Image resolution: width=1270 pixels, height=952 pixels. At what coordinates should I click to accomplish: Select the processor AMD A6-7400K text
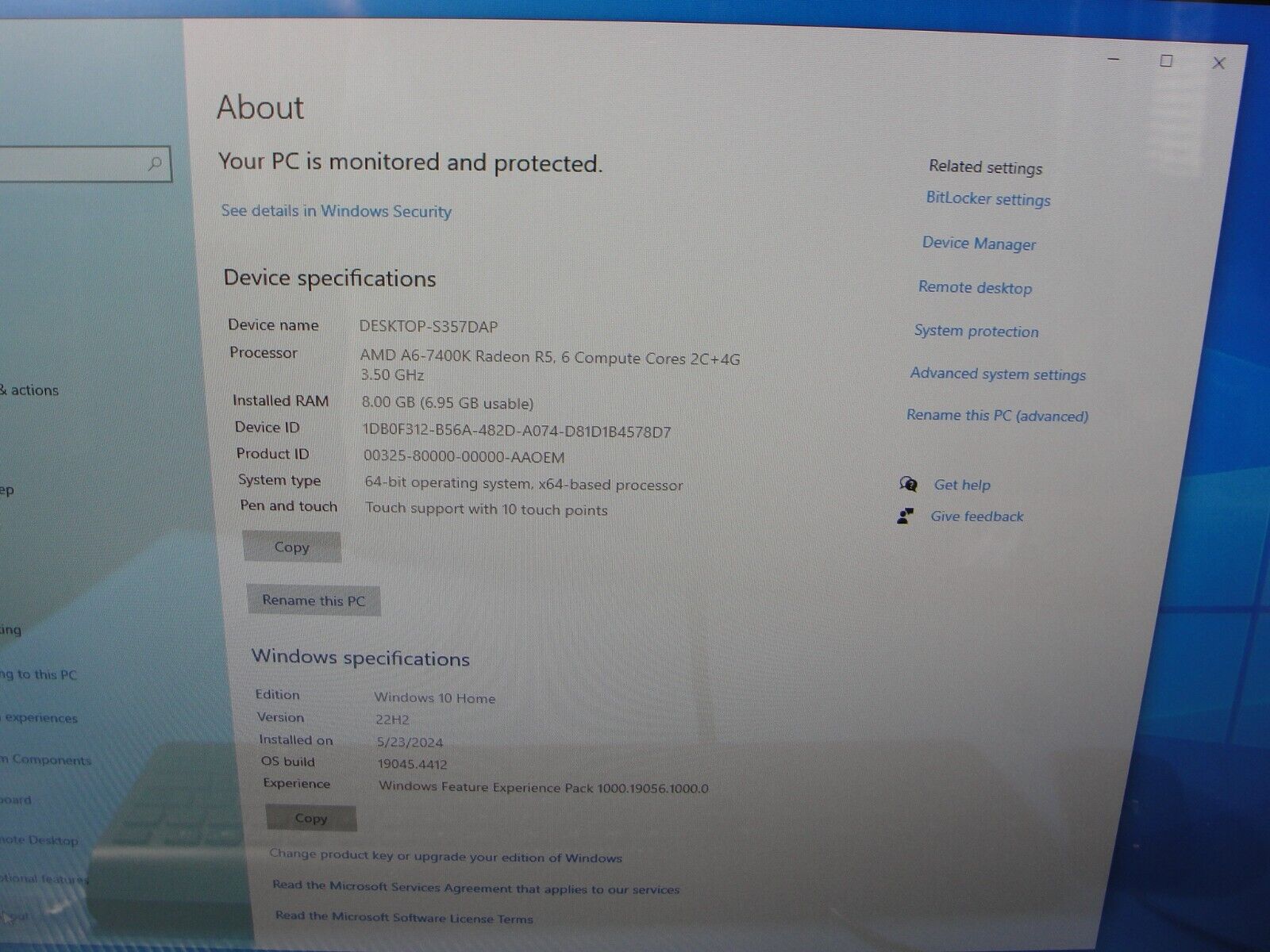pos(550,365)
